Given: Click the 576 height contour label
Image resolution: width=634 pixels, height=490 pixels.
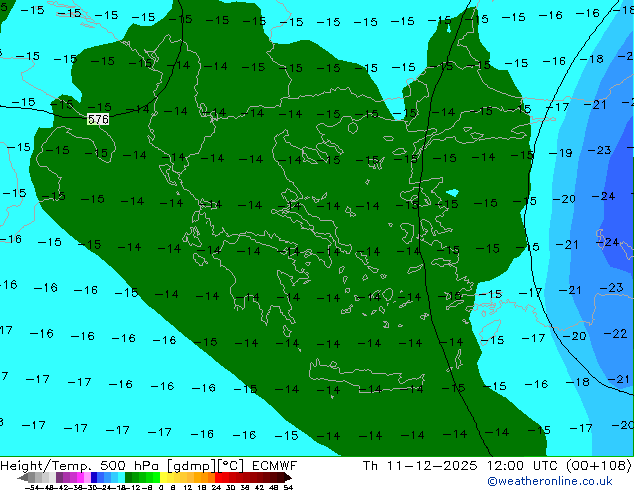Looking at the screenshot, I should pyautogui.click(x=98, y=119).
